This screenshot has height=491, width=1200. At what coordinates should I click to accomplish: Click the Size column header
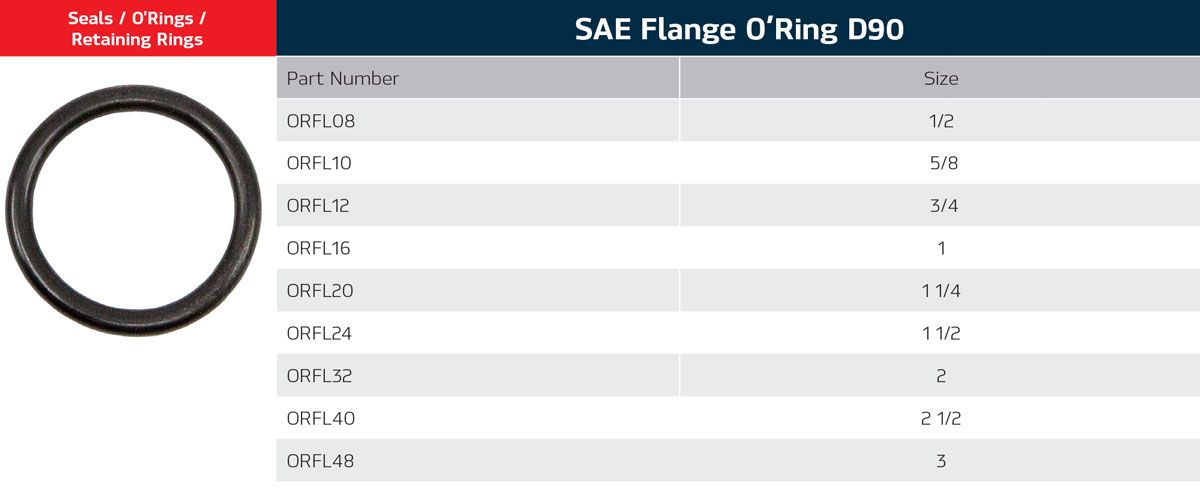[941, 78]
